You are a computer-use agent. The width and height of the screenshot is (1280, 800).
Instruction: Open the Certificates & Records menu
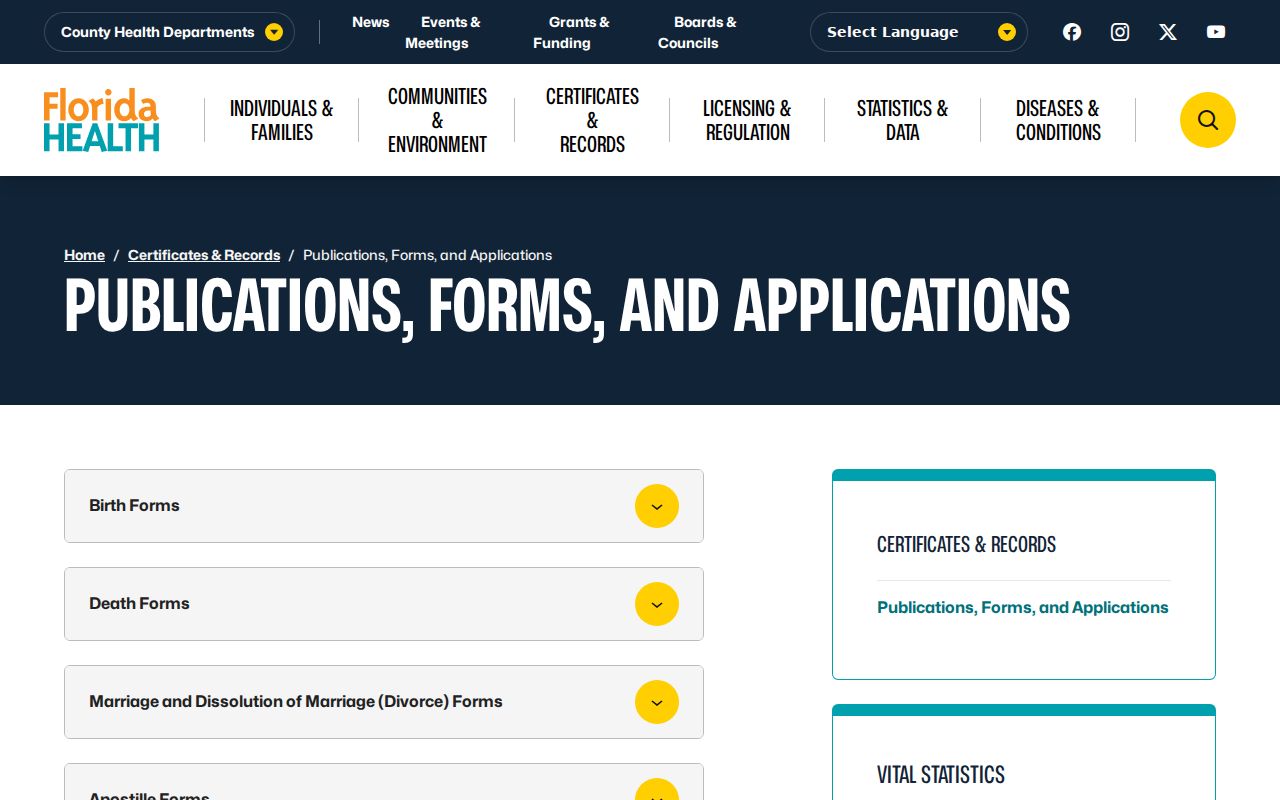pos(592,120)
